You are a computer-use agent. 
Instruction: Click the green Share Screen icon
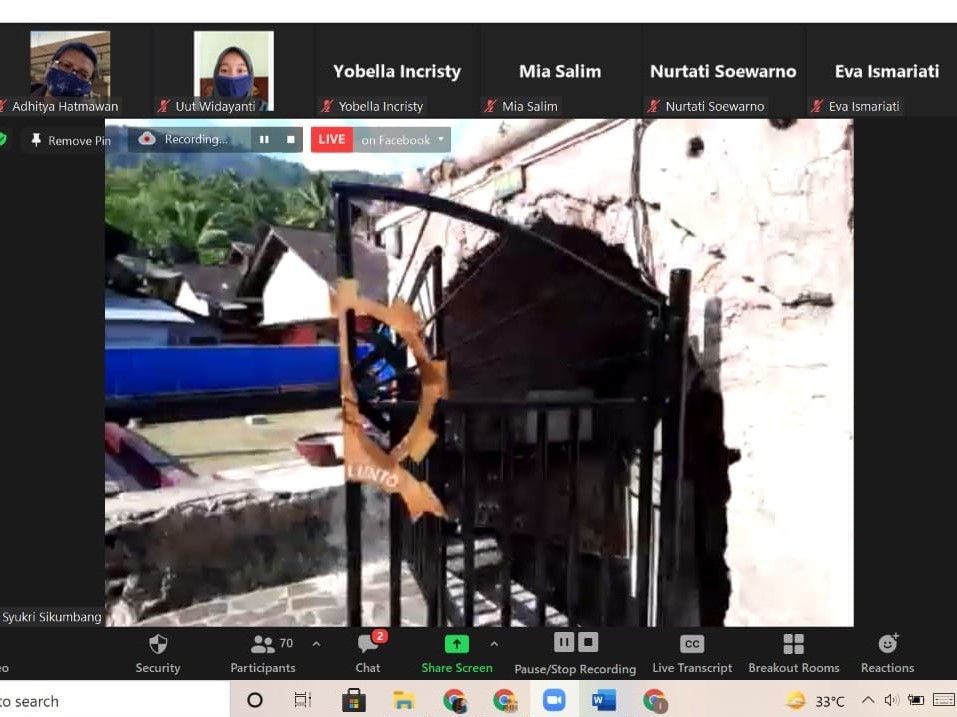point(456,644)
